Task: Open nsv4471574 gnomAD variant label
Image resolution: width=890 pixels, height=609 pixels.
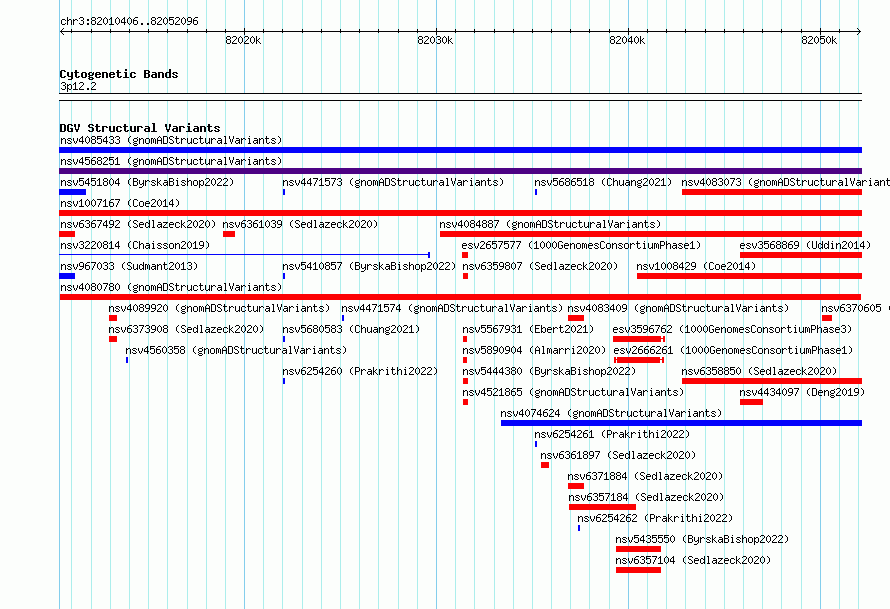Action: point(452,308)
